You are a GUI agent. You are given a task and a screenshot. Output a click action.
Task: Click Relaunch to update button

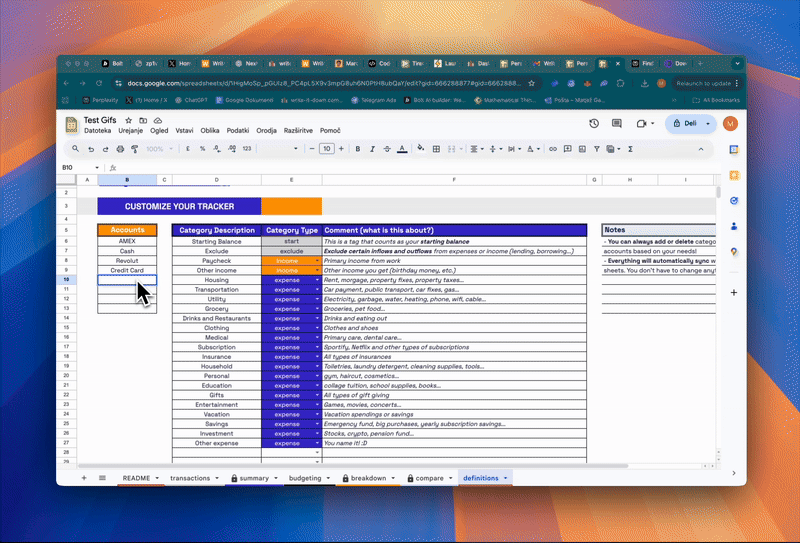point(704,83)
